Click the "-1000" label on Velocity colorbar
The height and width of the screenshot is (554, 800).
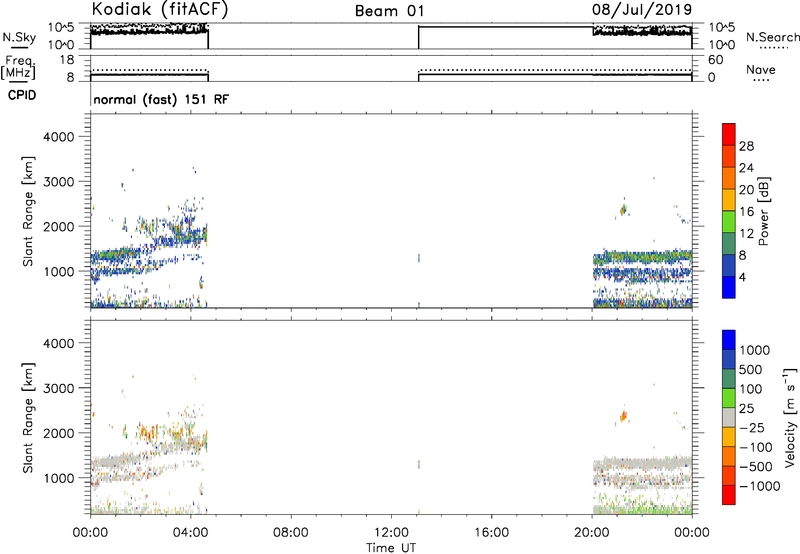point(759,486)
